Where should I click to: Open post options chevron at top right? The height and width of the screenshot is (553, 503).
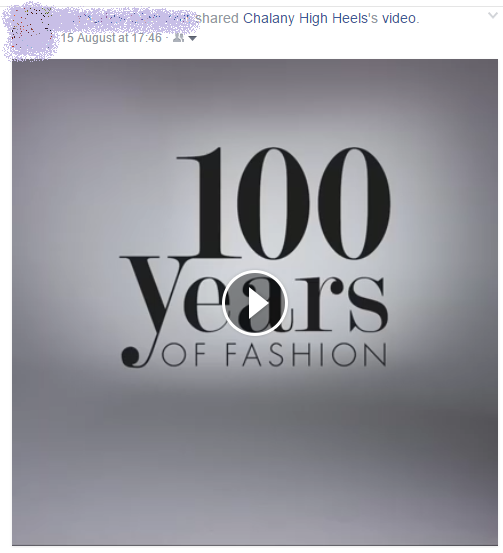pyautogui.click(x=493, y=16)
